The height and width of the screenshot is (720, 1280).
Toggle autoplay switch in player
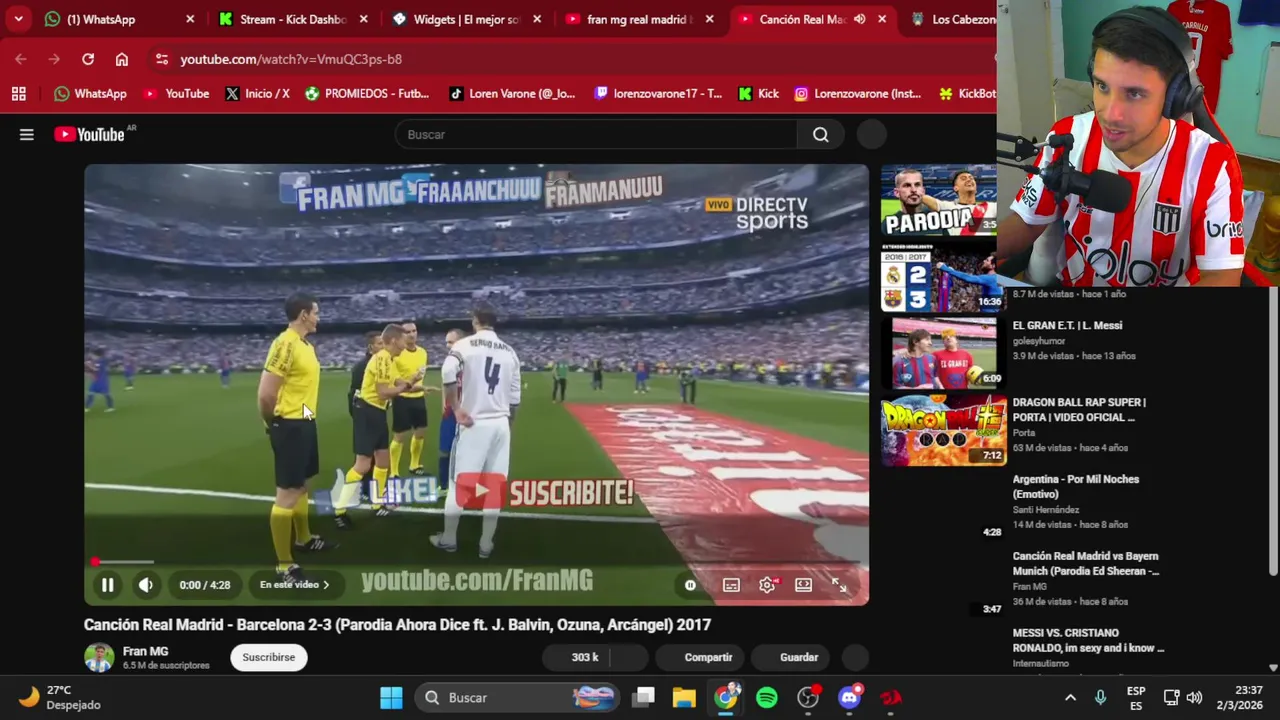[690, 585]
